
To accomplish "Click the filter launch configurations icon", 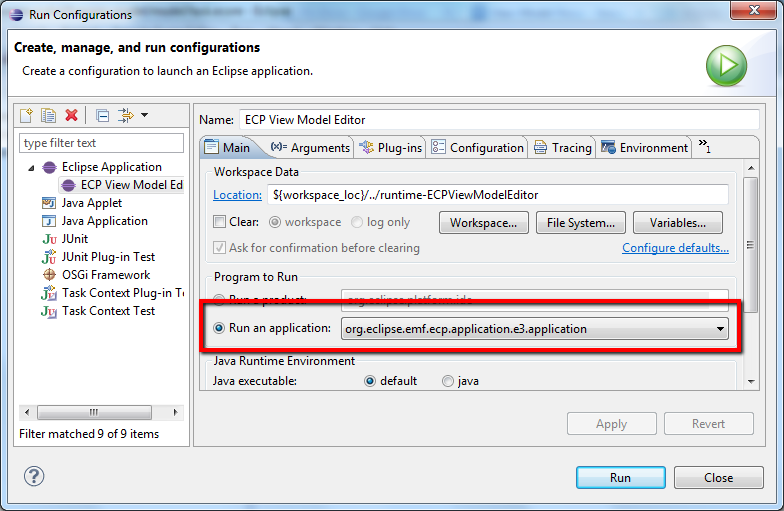I will 126,116.
